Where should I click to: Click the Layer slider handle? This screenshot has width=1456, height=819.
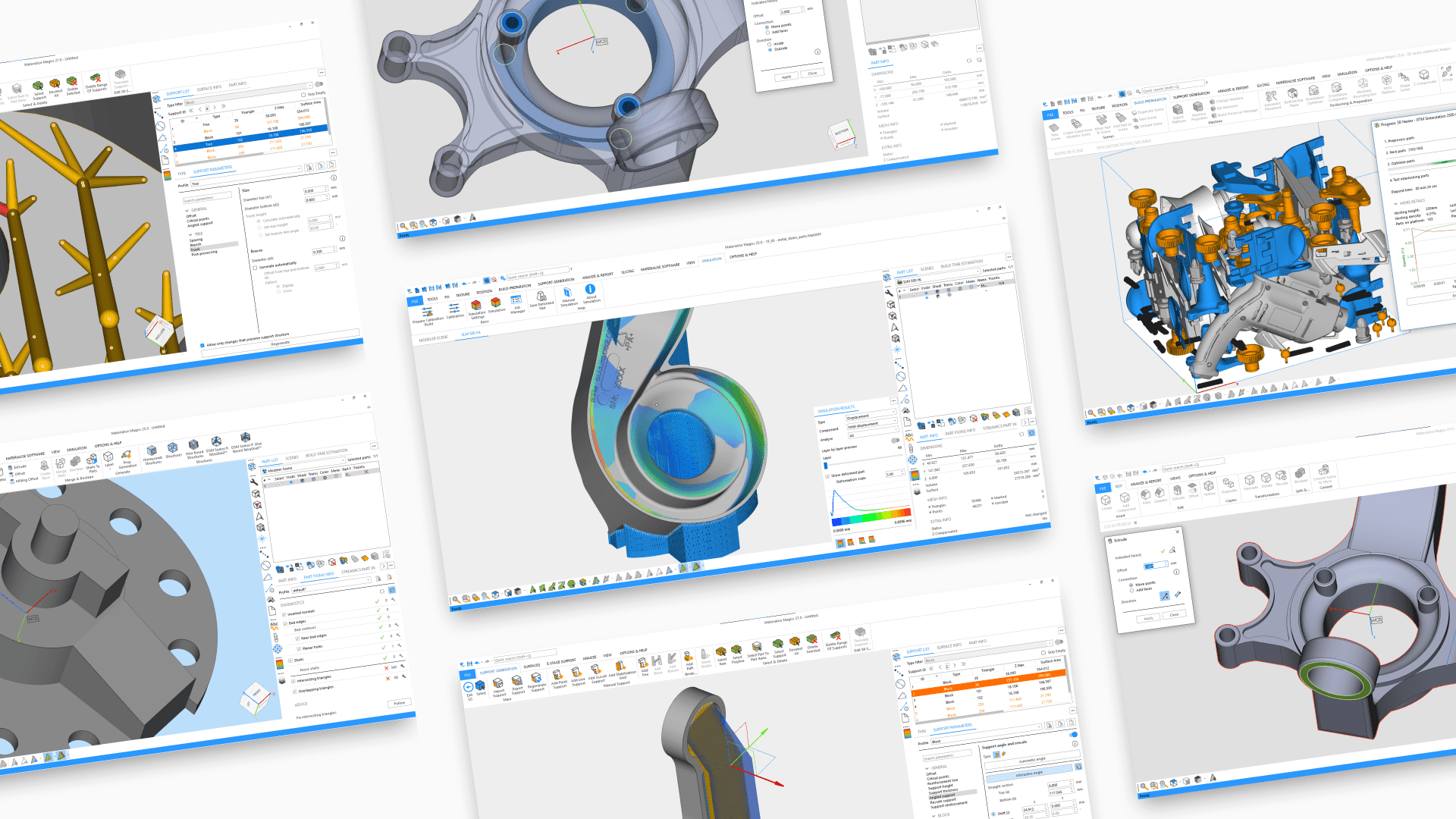tap(826, 466)
